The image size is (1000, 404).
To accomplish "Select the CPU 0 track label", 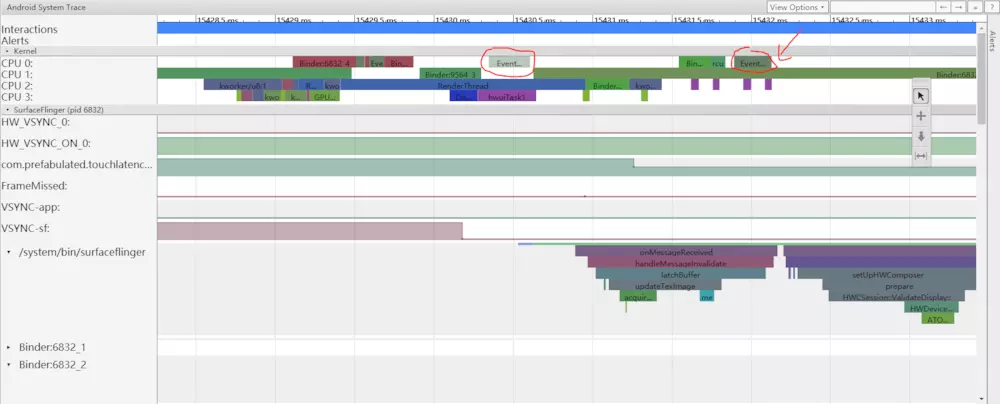I will click(x=17, y=63).
